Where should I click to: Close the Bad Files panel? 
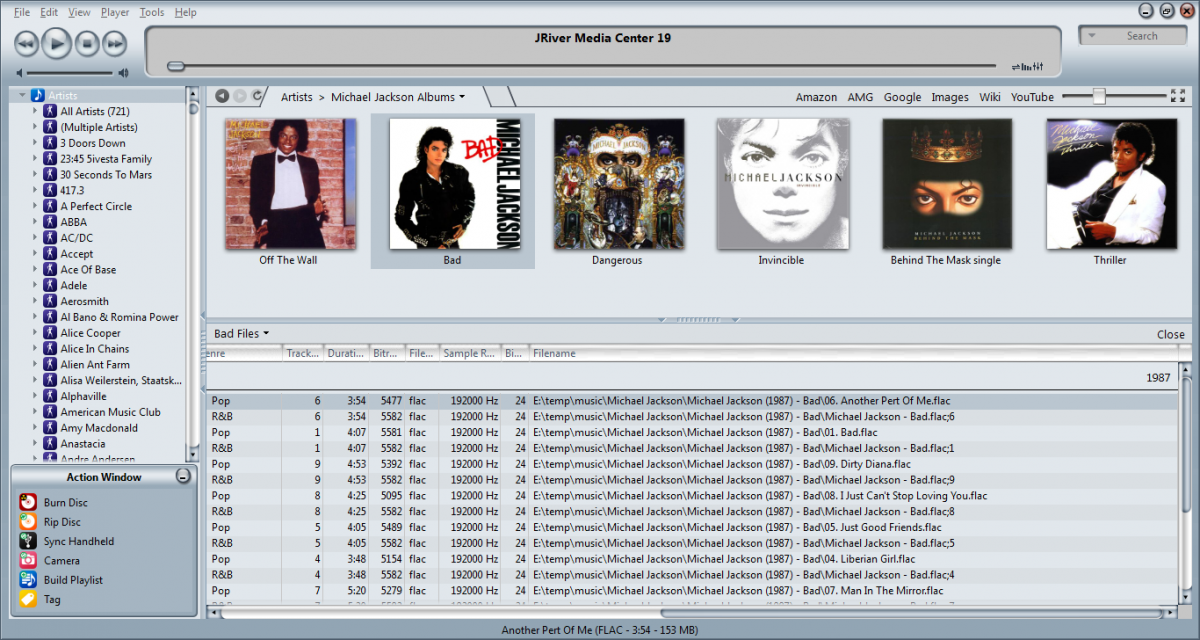point(1171,334)
